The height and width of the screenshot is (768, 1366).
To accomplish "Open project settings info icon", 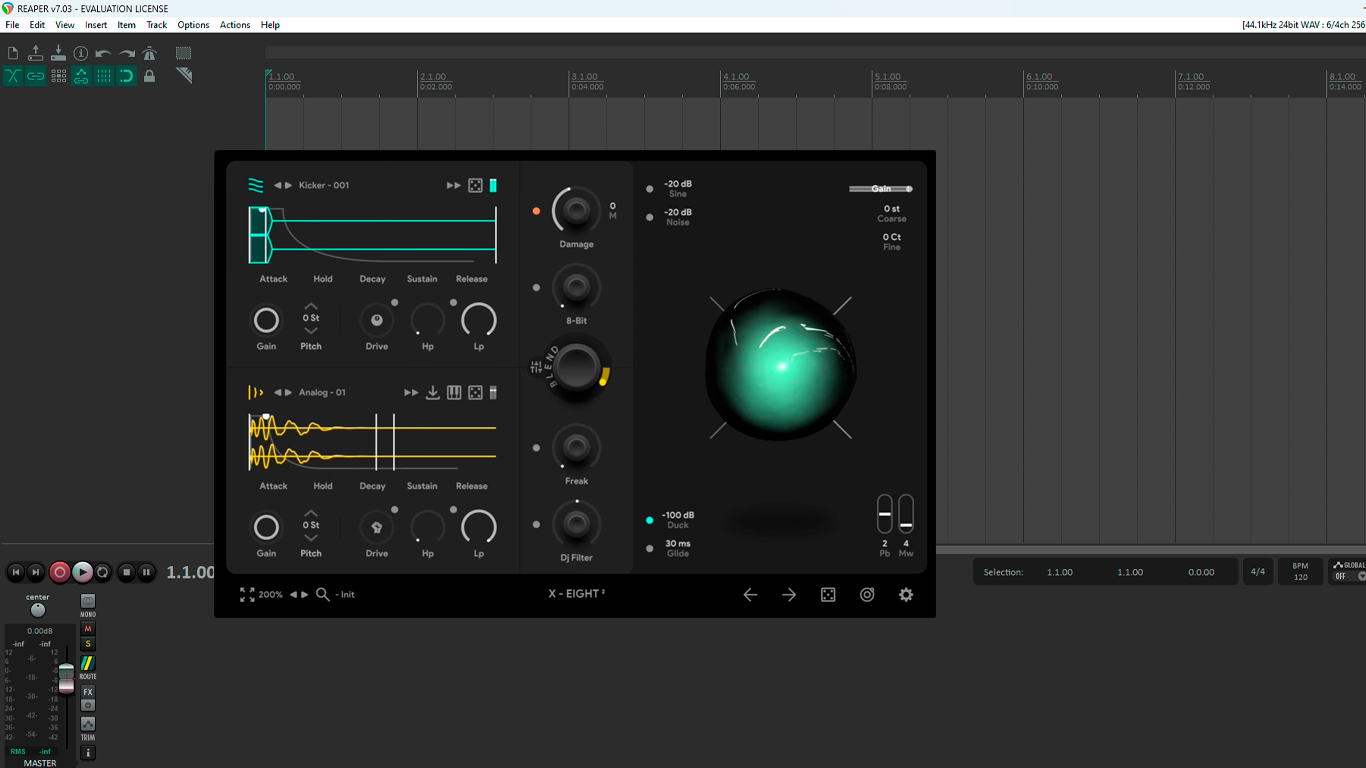I will click(x=81, y=53).
